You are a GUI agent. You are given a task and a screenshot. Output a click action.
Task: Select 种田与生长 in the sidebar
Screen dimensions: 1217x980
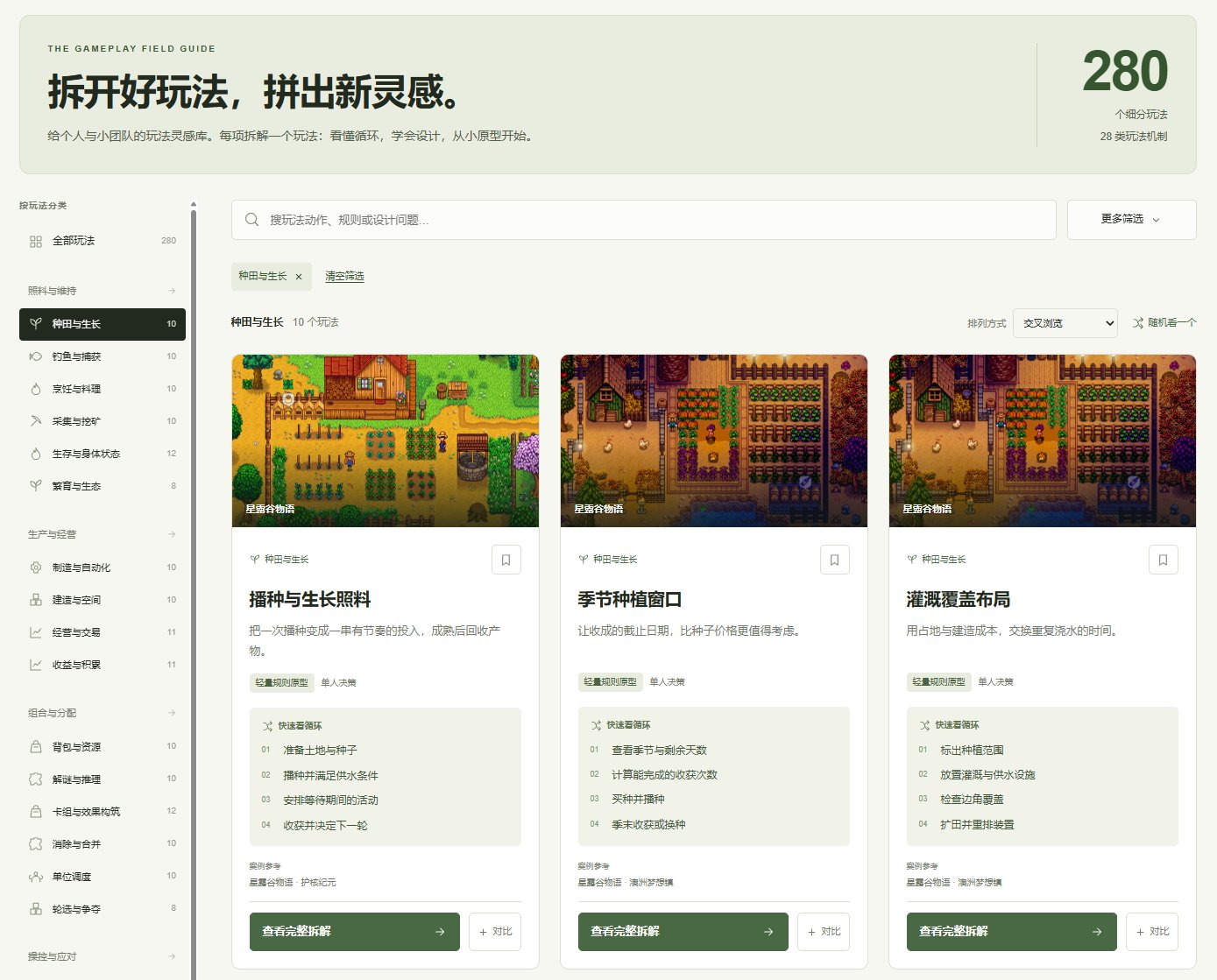coord(103,324)
